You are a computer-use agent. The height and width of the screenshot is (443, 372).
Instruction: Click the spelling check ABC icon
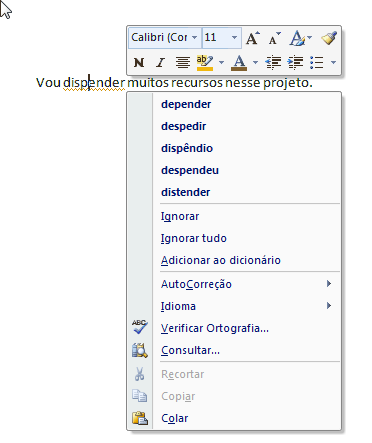coord(139,327)
